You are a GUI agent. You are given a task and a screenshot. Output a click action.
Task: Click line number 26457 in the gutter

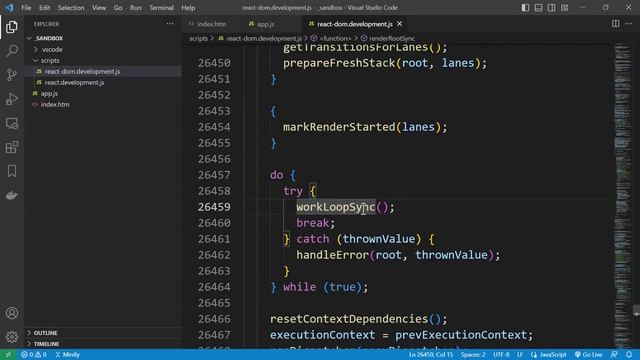(x=214, y=175)
